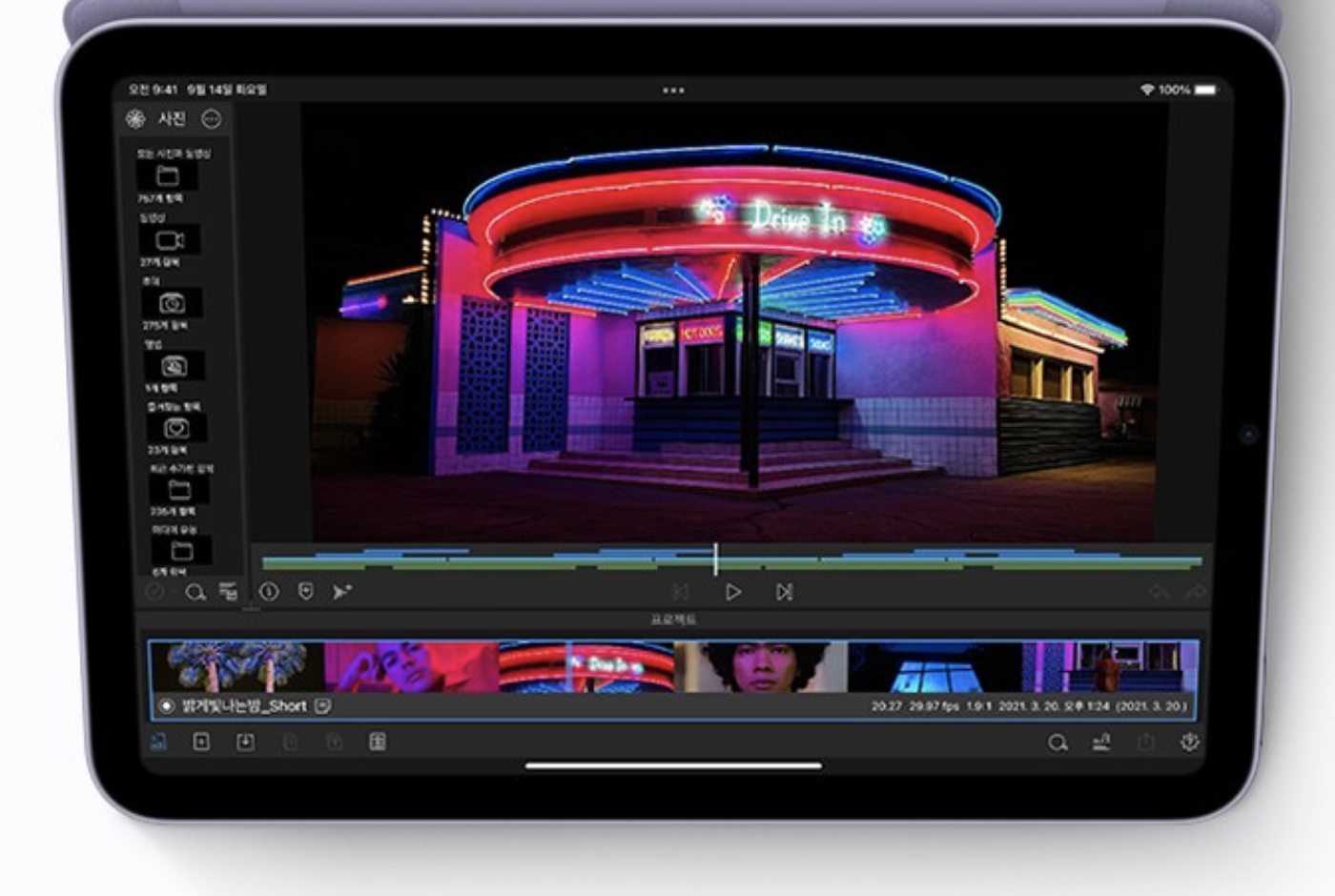Screen dimensions: 1335x896
Task: Click the blue-green preview scrubber bar
Action: [x=731, y=560]
